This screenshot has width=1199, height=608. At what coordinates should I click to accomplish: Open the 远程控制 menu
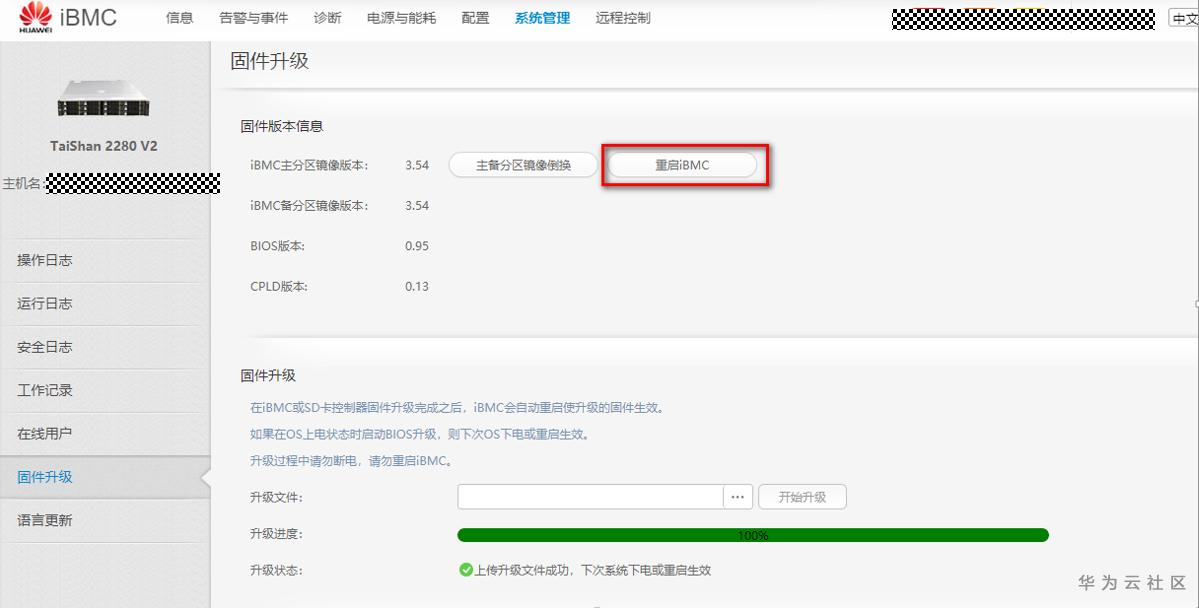click(622, 18)
